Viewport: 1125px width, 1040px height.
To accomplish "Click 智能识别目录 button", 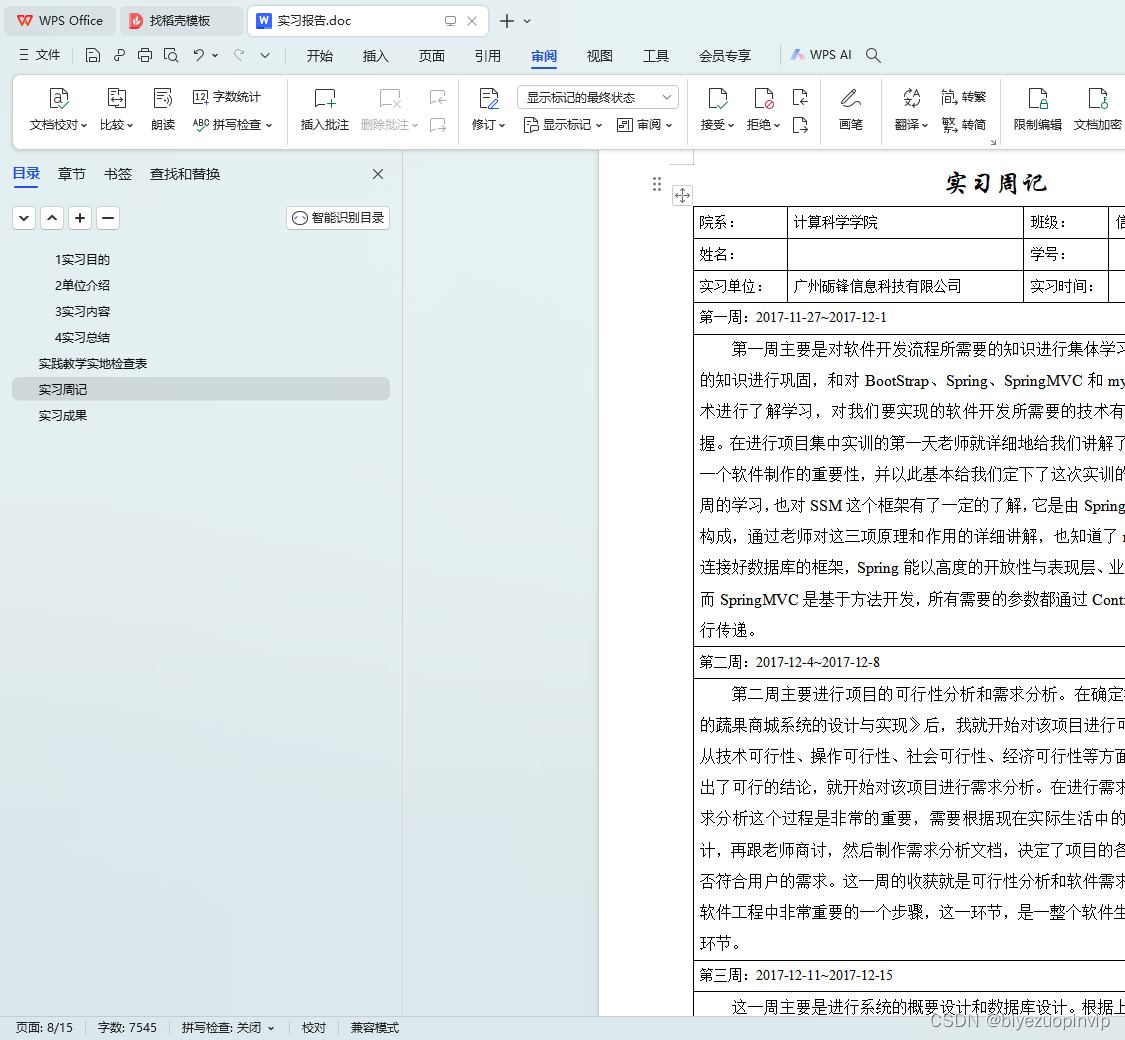I will pyautogui.click(x=338, y=218).
